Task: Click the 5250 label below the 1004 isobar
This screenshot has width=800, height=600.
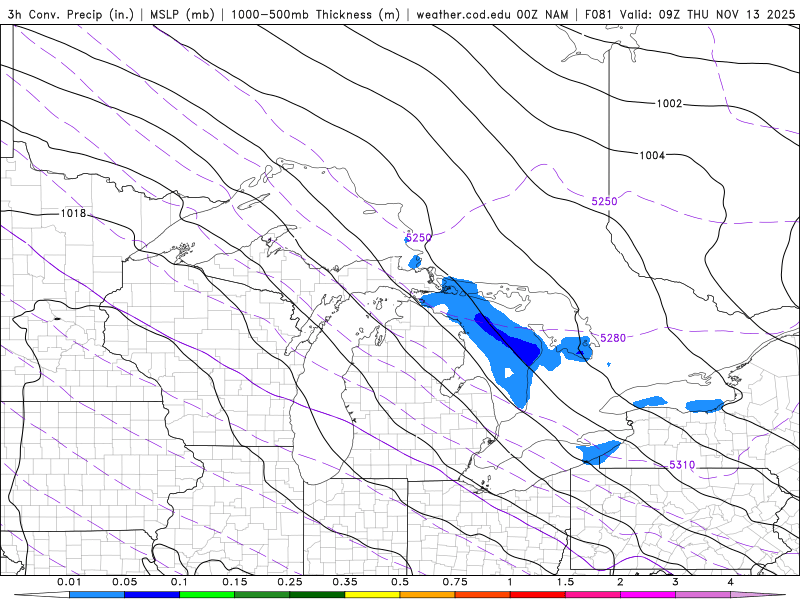Action: coord(604,202)
